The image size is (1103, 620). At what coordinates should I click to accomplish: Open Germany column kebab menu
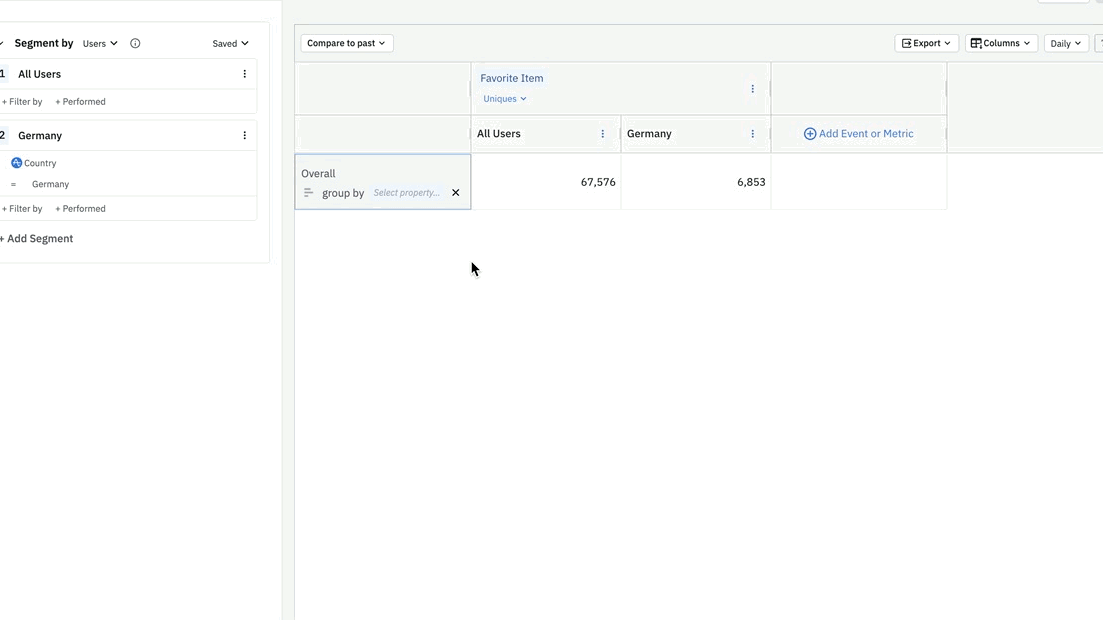[x=752, y=134]
